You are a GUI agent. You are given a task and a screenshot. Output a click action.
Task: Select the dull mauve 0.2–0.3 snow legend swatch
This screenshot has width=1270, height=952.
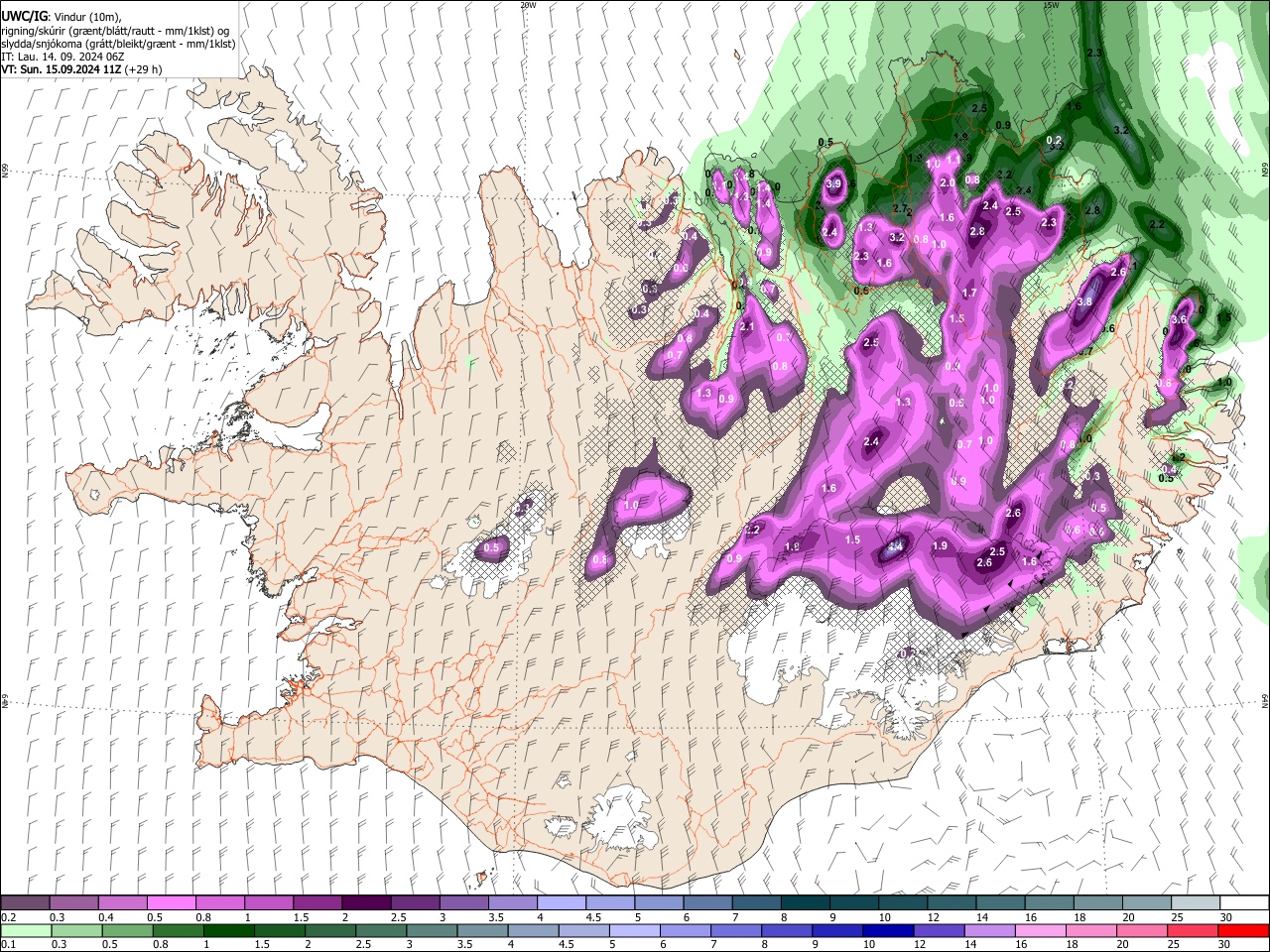click(x=25, y=903)
